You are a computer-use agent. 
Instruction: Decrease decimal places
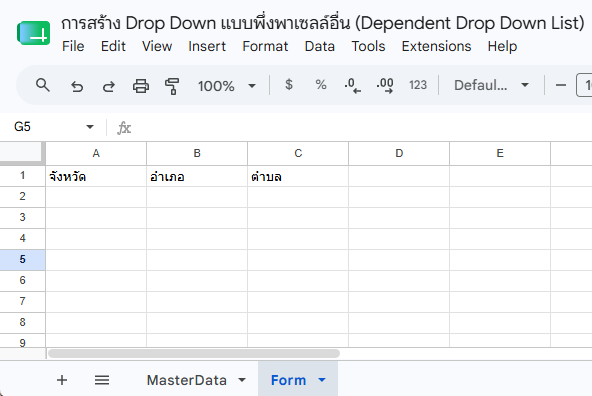coord(353,86)
